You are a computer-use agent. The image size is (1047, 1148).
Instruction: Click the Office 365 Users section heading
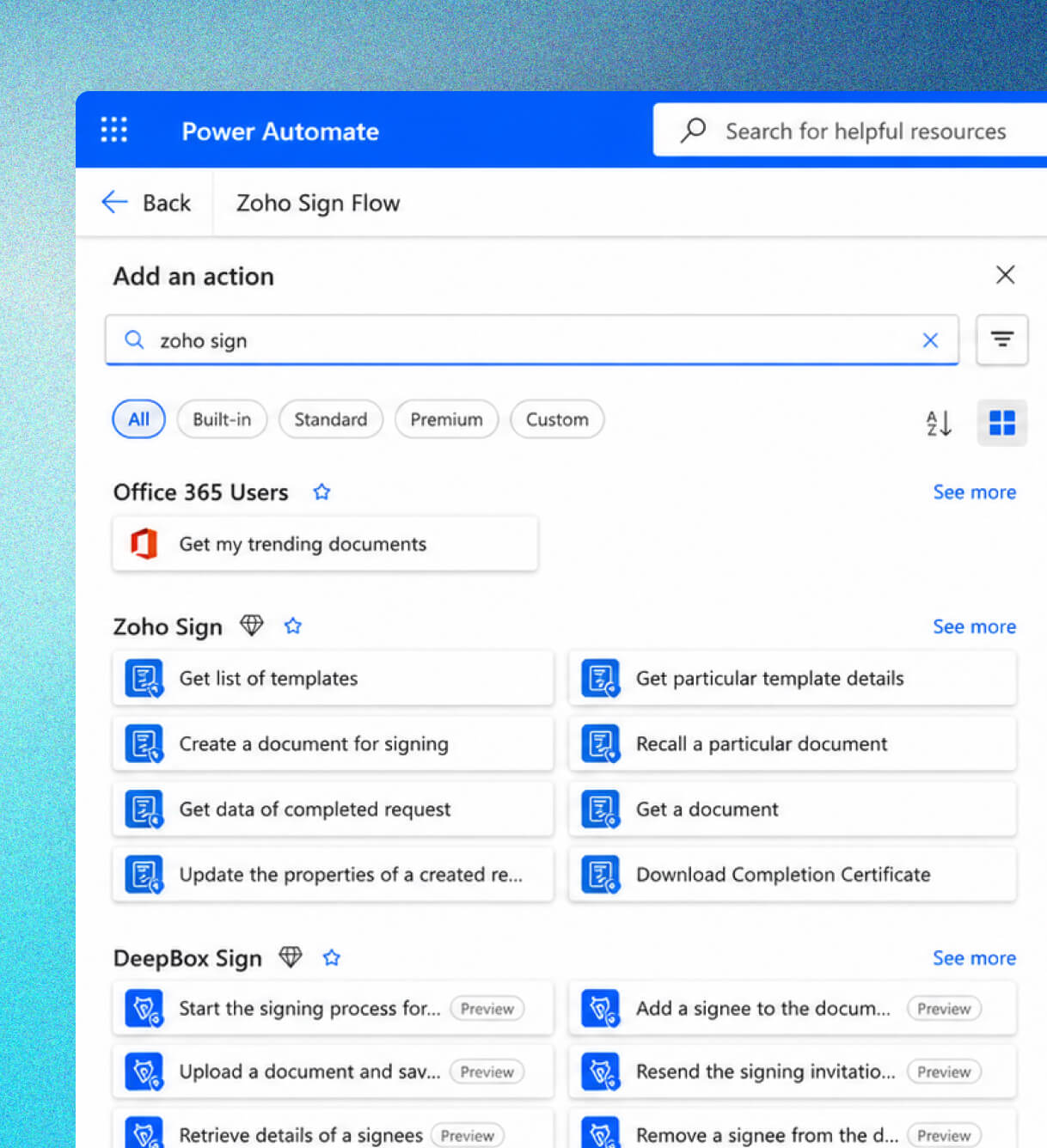pos(200,492)
